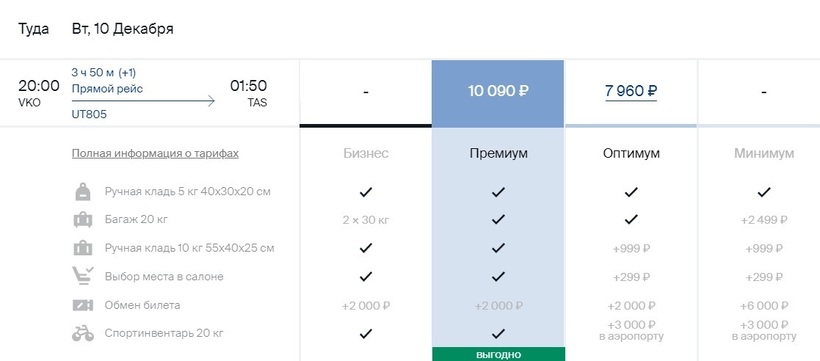Click flight number UT805
This screenshot has height=361, width=820.
pos(89,114)
